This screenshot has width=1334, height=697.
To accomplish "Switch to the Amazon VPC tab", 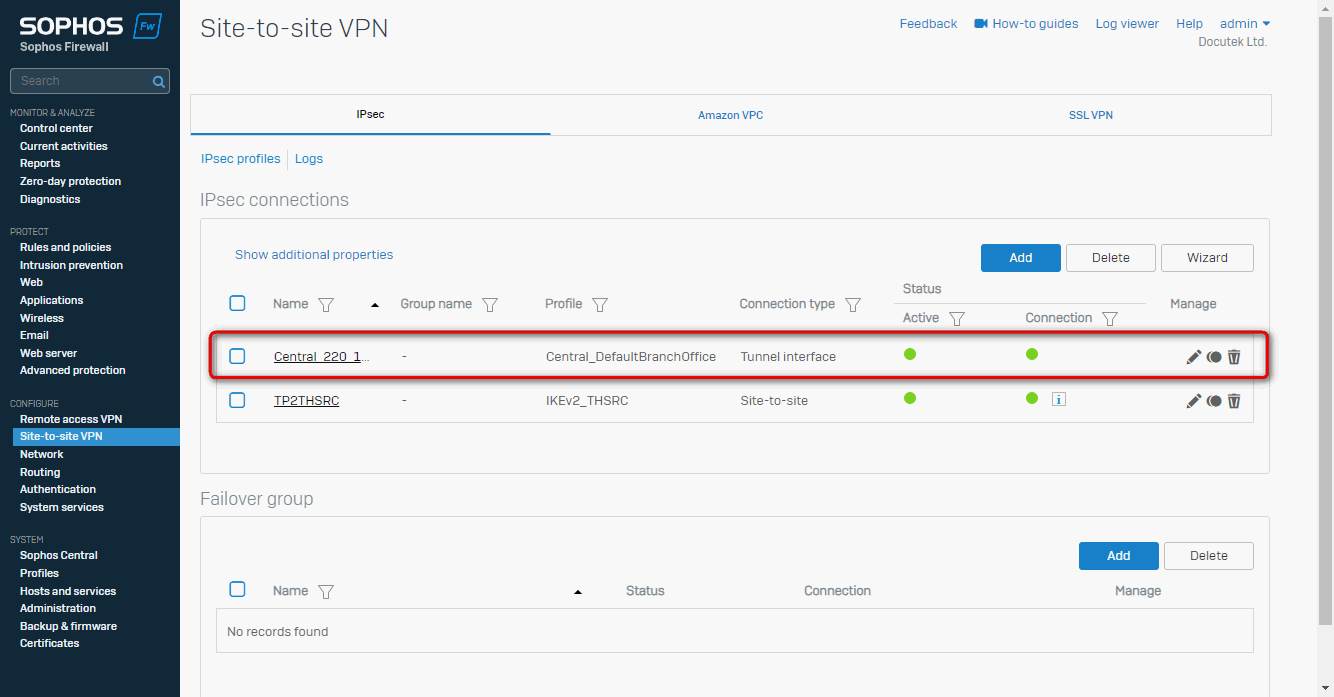I will click(730, 115).
